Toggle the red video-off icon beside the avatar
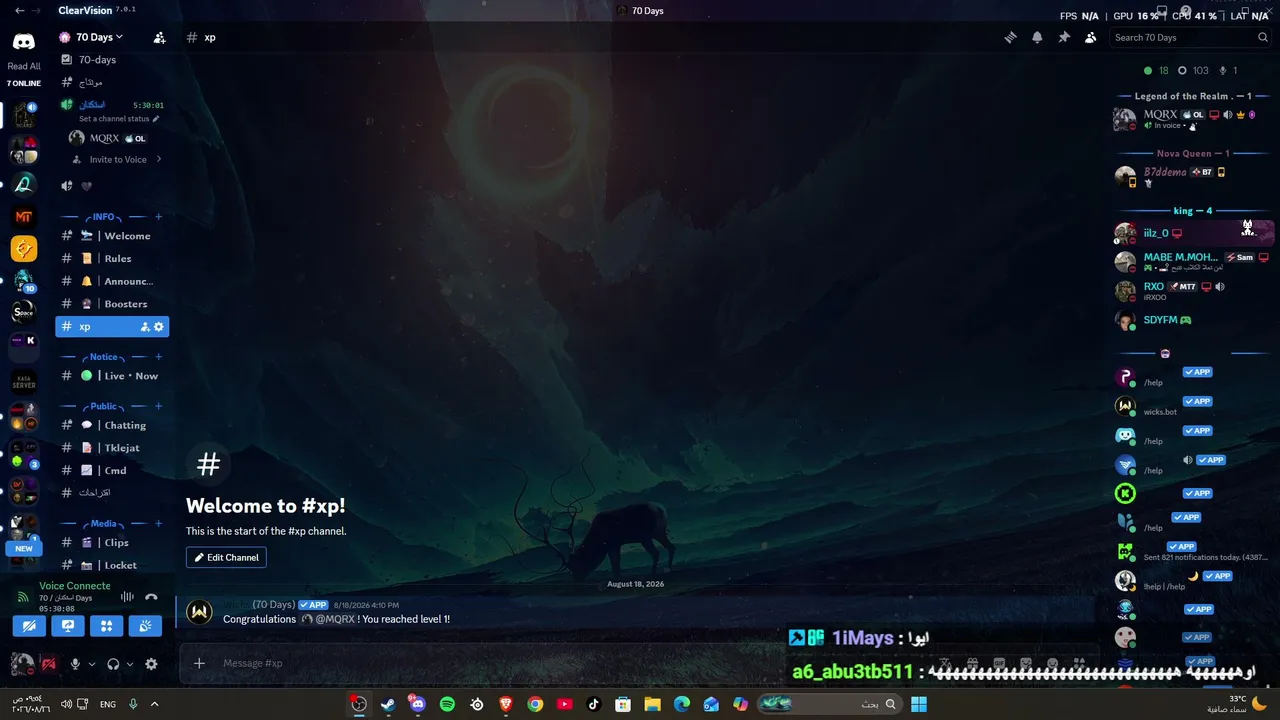1280x720 pixels. 48,664
